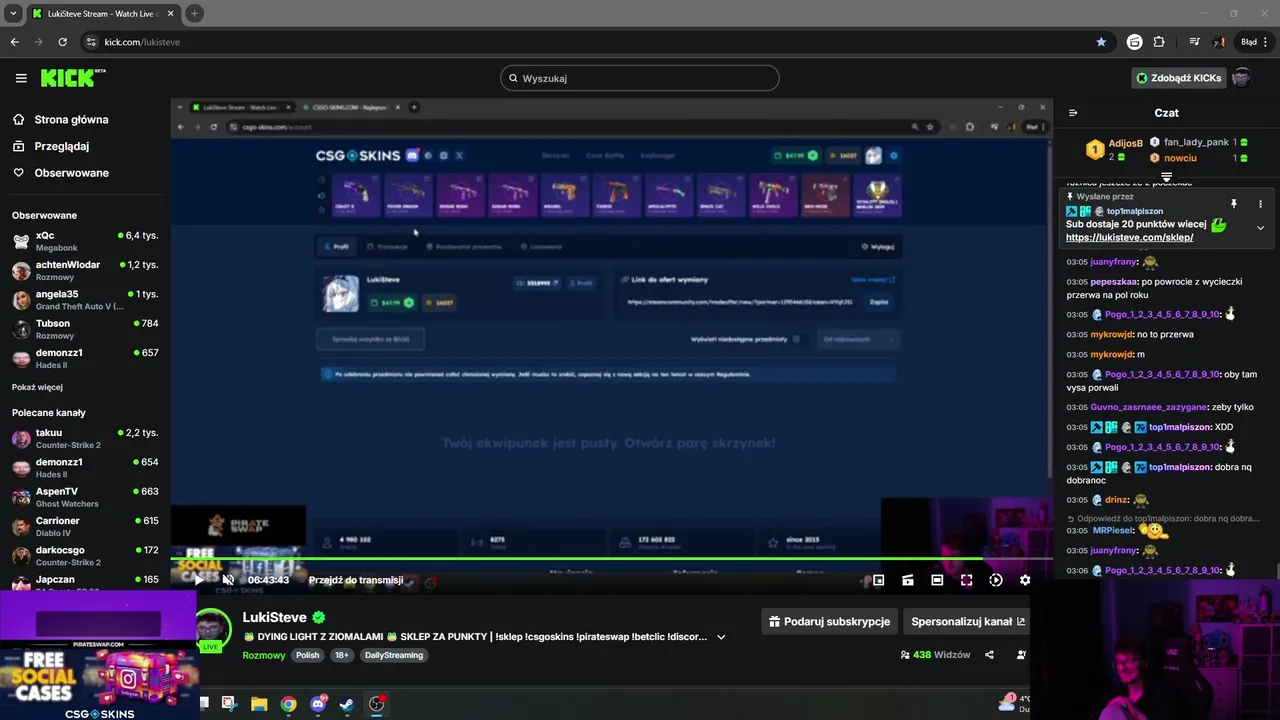Click the KICK logo
This screenshot has height=720, width=1280.
73,78
